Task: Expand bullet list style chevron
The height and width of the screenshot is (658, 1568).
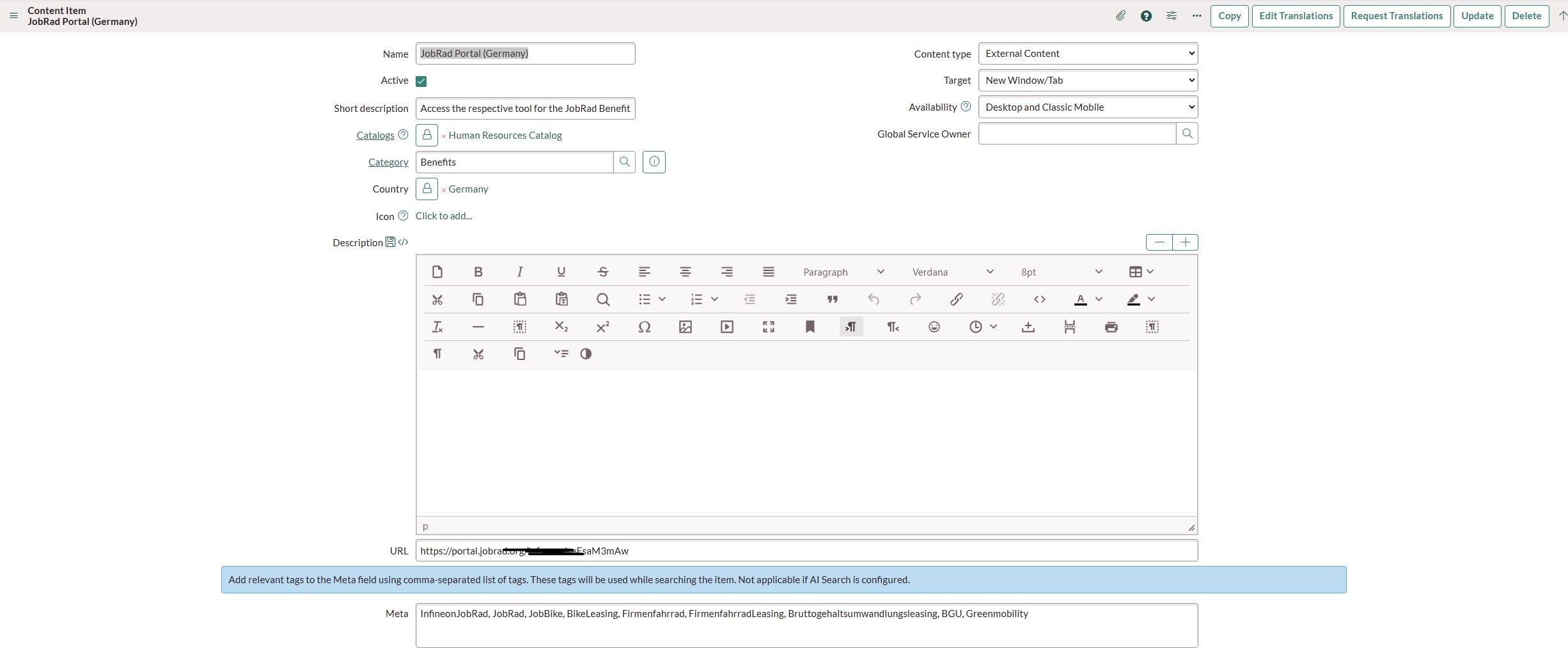Action: click(x=662, y=299)
